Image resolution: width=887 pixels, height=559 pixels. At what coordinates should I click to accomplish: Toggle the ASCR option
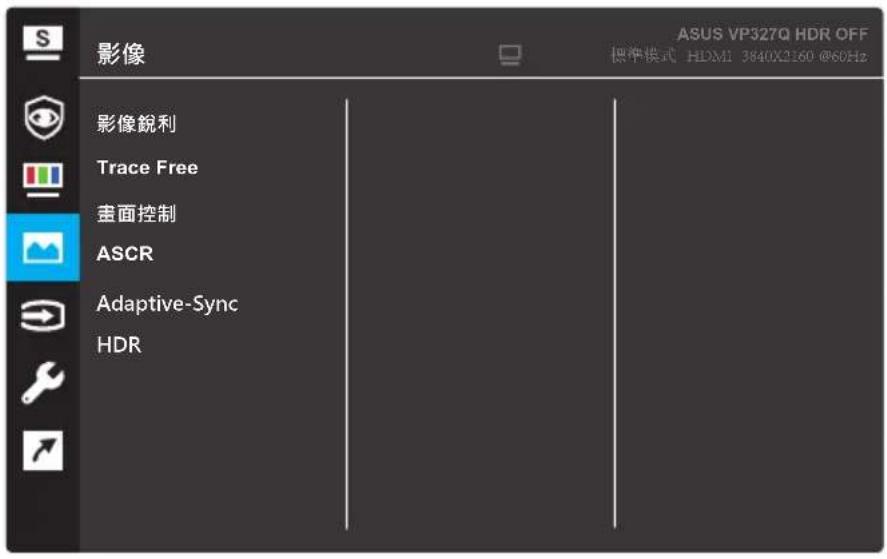click(x=125, y=253)
